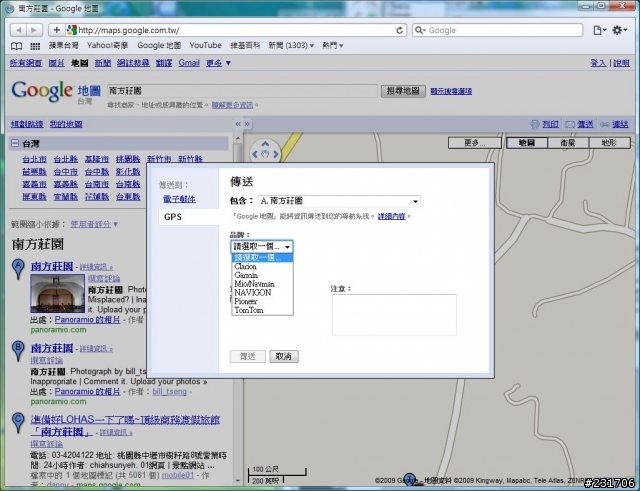Image resolution: width=640 pixels, height=491 pixels.
Task: Go back with the browser back arrow
Action: [x=18, y=30]
